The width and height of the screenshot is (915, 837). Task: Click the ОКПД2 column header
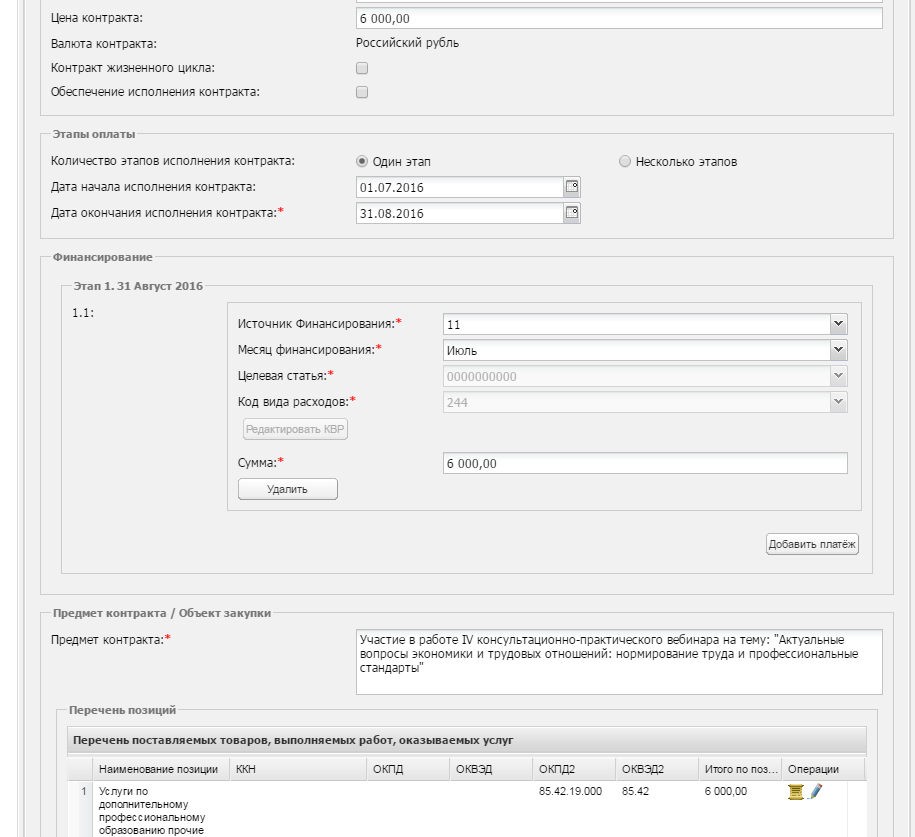(x=574, y=769)
